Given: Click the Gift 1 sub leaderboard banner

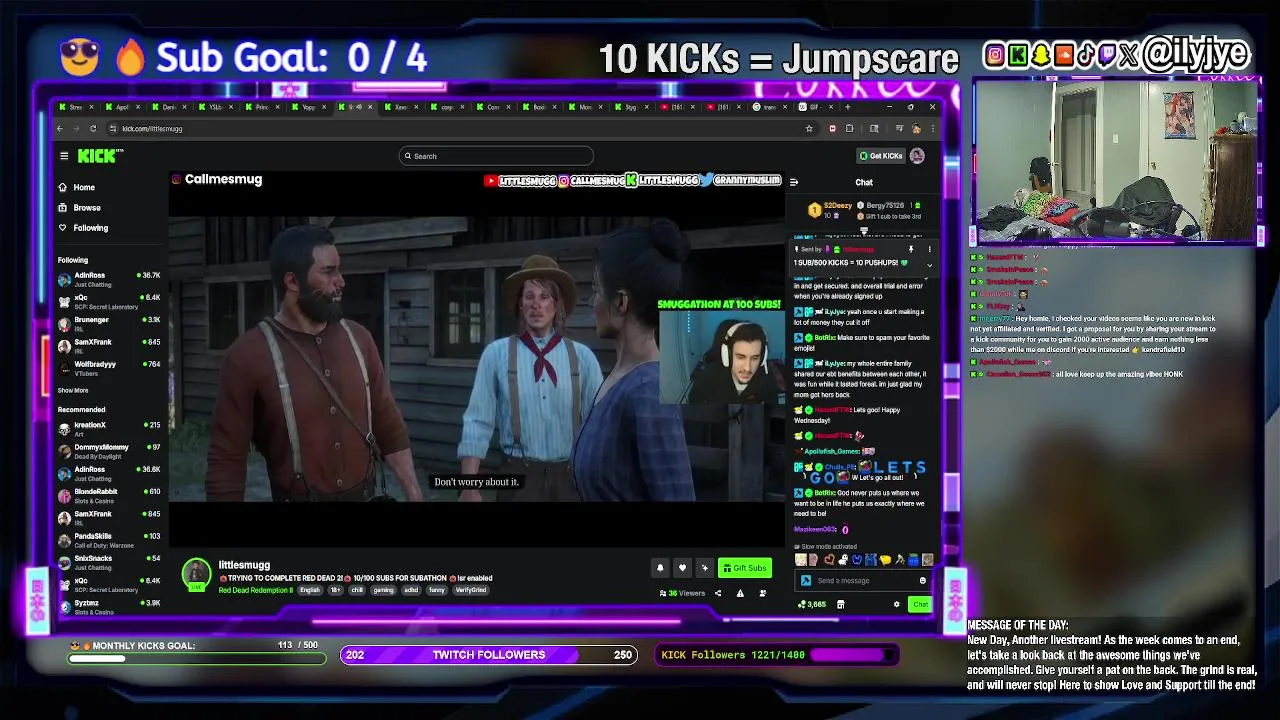Looking at the screenshot, I should pos(889,217).
